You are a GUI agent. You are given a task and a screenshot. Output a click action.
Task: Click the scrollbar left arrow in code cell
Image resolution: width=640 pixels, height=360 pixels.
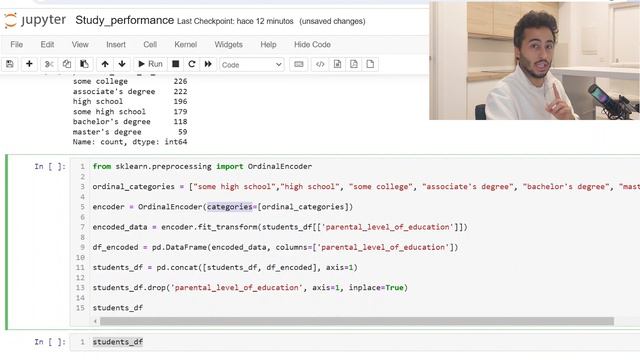[x=96, y=321]
